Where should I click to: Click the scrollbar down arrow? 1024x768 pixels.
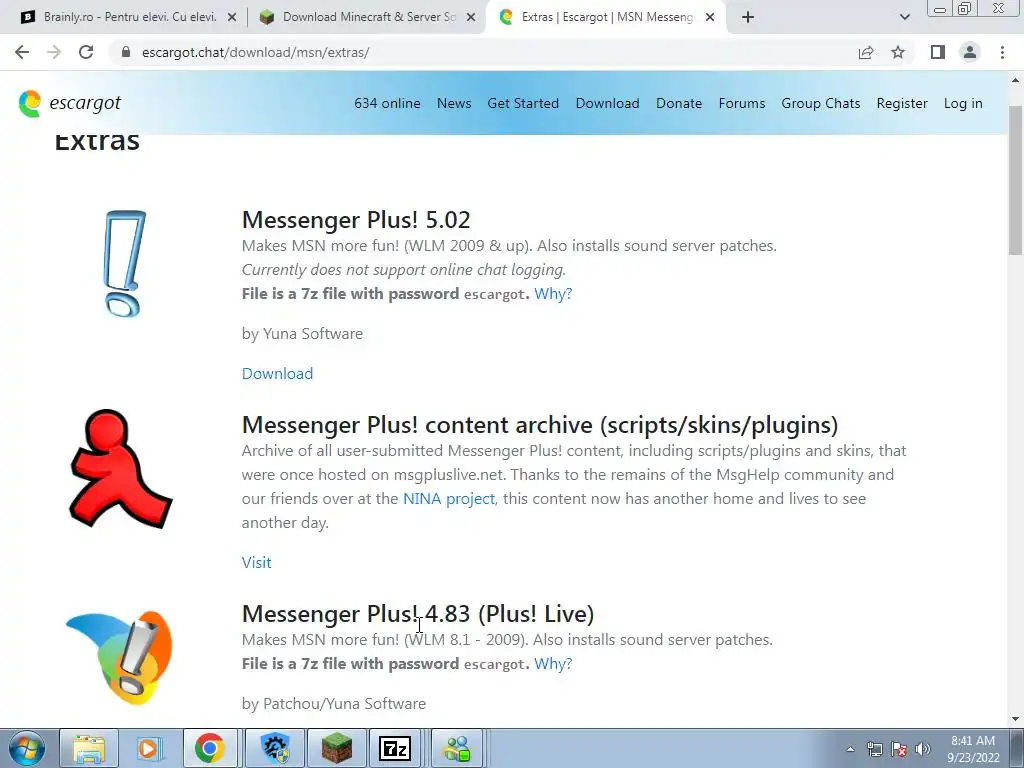coord(1016,719)
